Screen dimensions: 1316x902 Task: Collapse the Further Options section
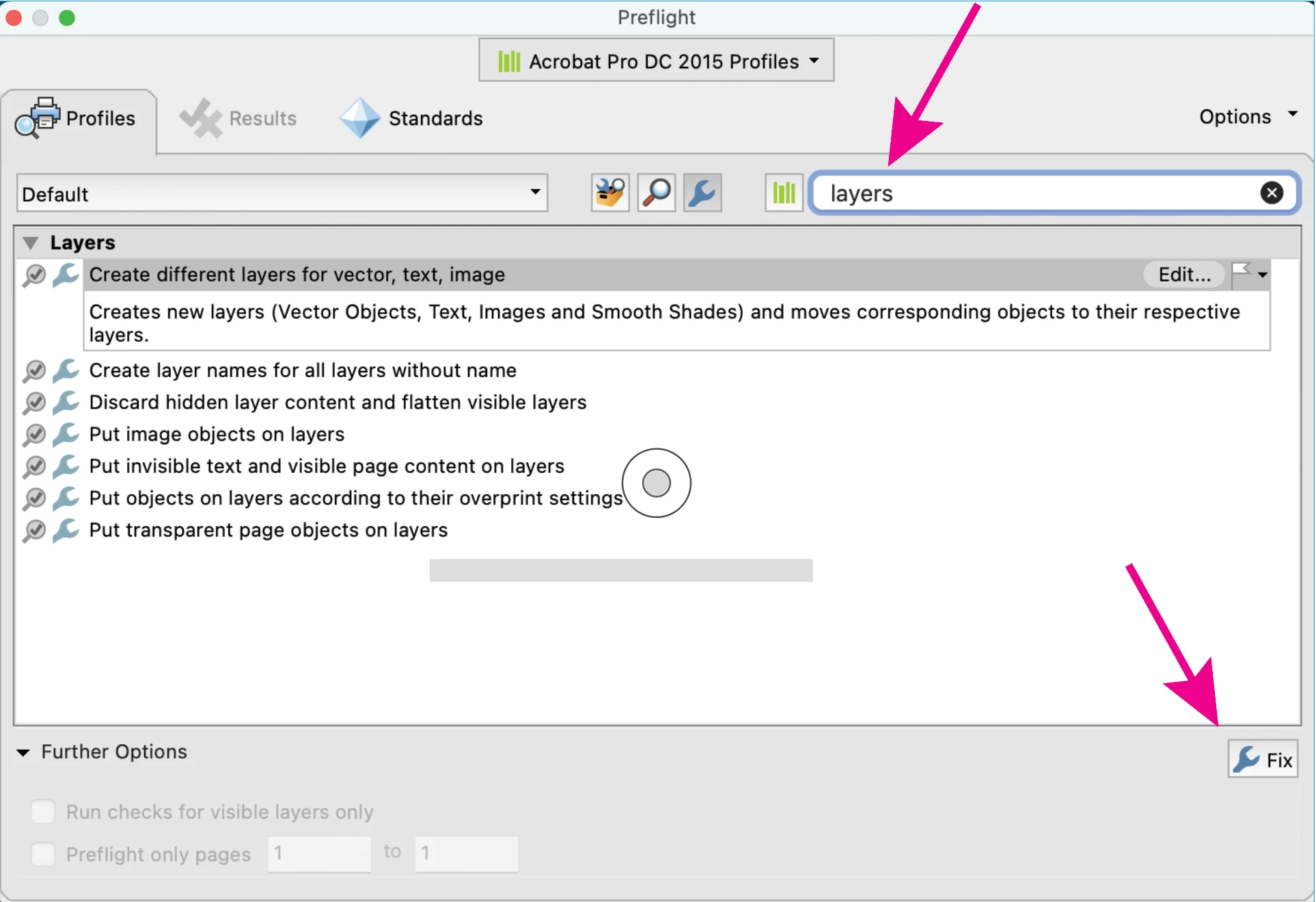pyautogui.click(x=23, y=752)
